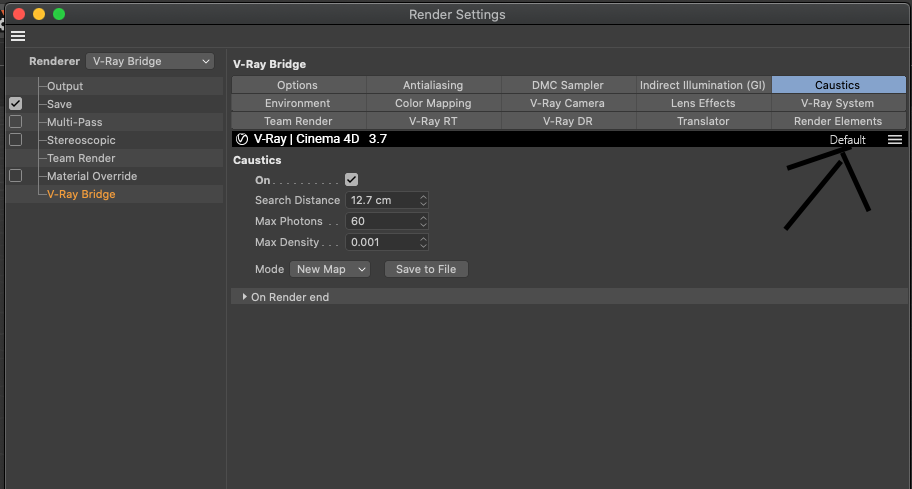Open the Render Elements tab

tap(838, 121)
